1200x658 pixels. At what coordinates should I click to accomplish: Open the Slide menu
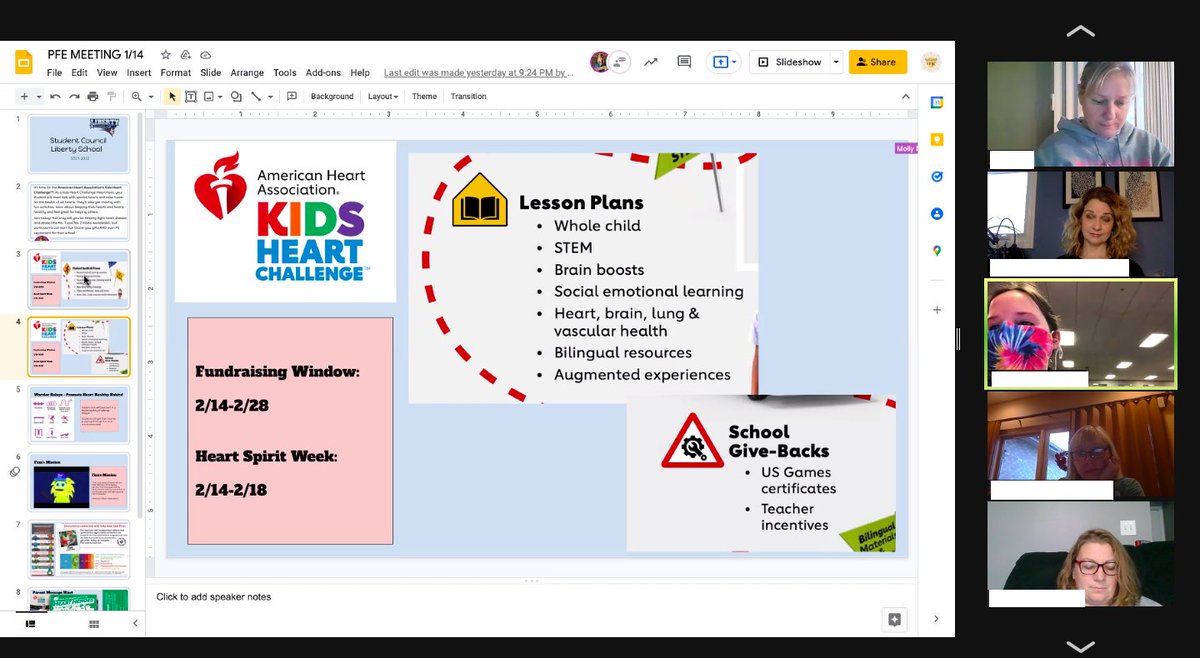coord(211,73)
